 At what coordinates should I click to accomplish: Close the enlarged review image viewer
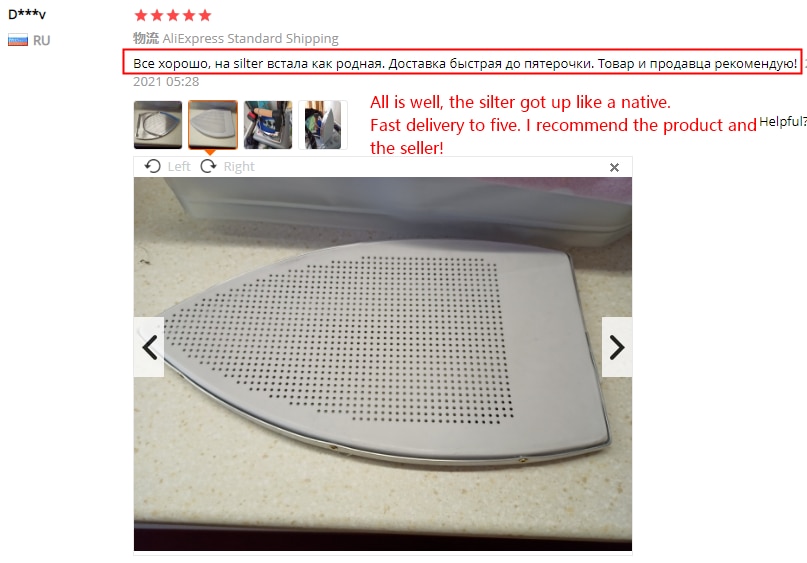(614, 167)
